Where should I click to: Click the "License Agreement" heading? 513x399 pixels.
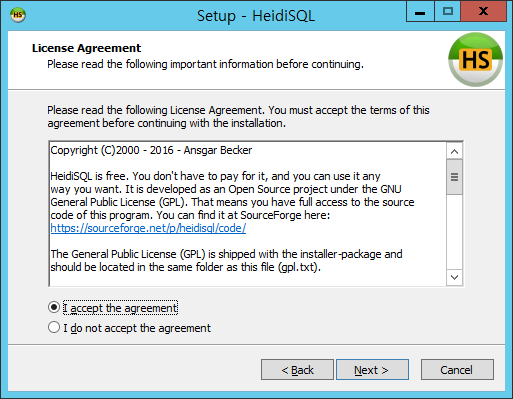click(x=86, y=48)
